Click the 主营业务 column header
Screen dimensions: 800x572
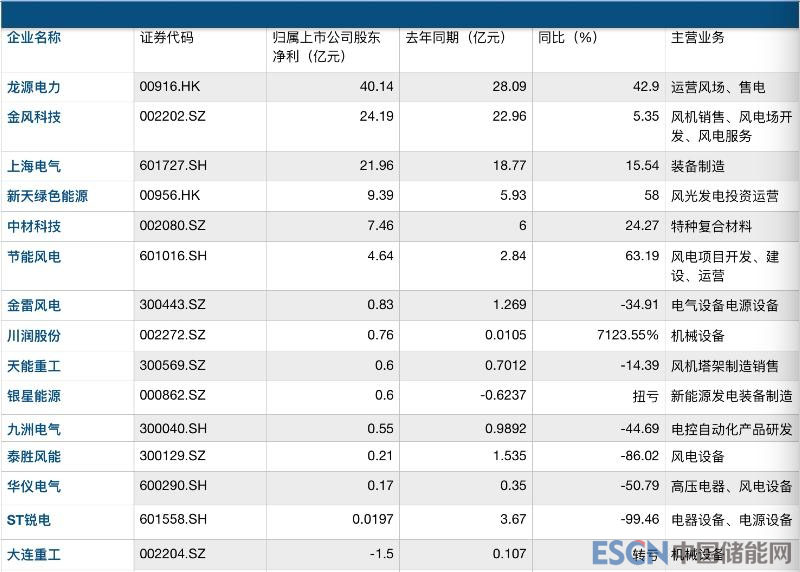[x=698, y=38]
